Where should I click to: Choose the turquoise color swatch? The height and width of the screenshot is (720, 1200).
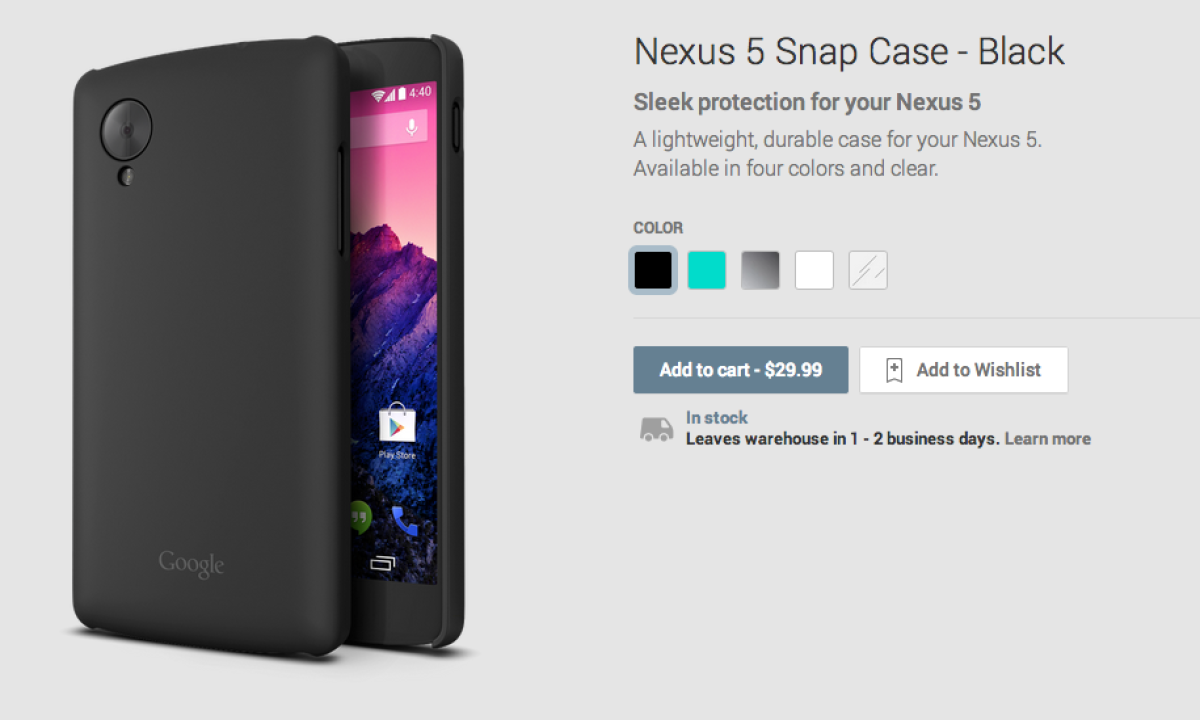[x=707, y=270]
